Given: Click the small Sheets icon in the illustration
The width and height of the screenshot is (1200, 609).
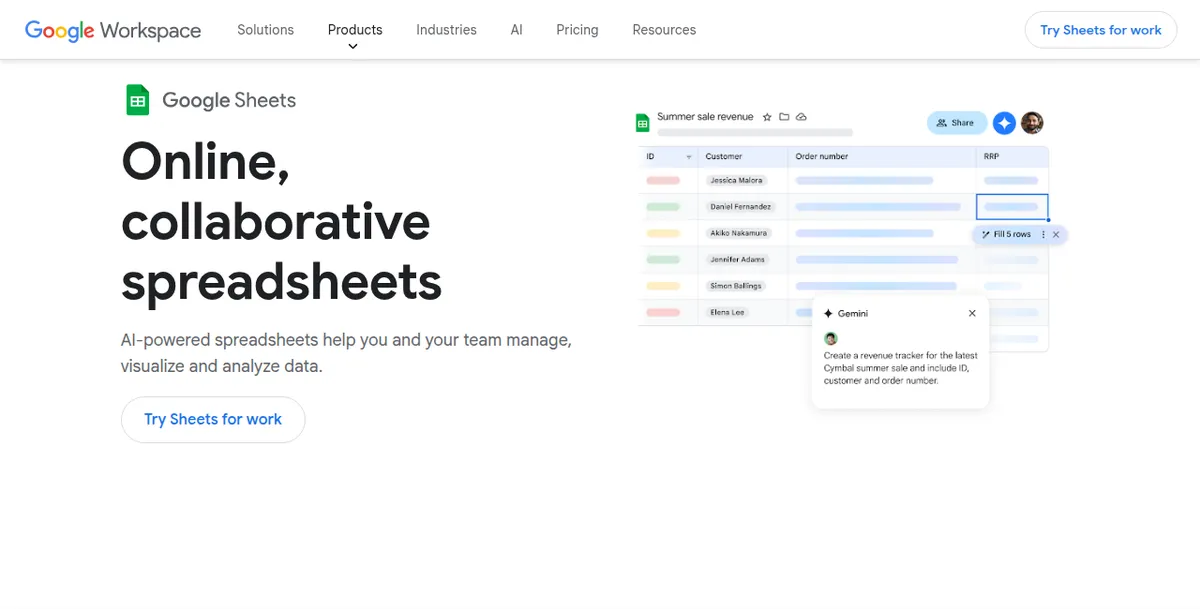Looking at the screenshot, I should click(643, 123).
